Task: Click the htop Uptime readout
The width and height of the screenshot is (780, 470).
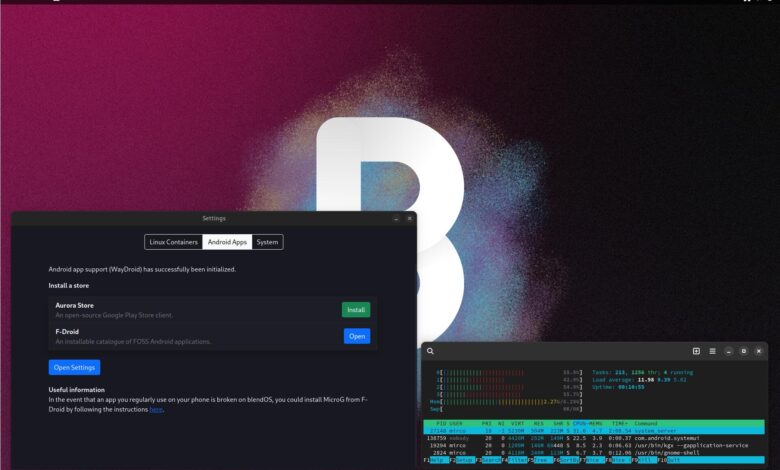Action: click(x=618, y=387)
